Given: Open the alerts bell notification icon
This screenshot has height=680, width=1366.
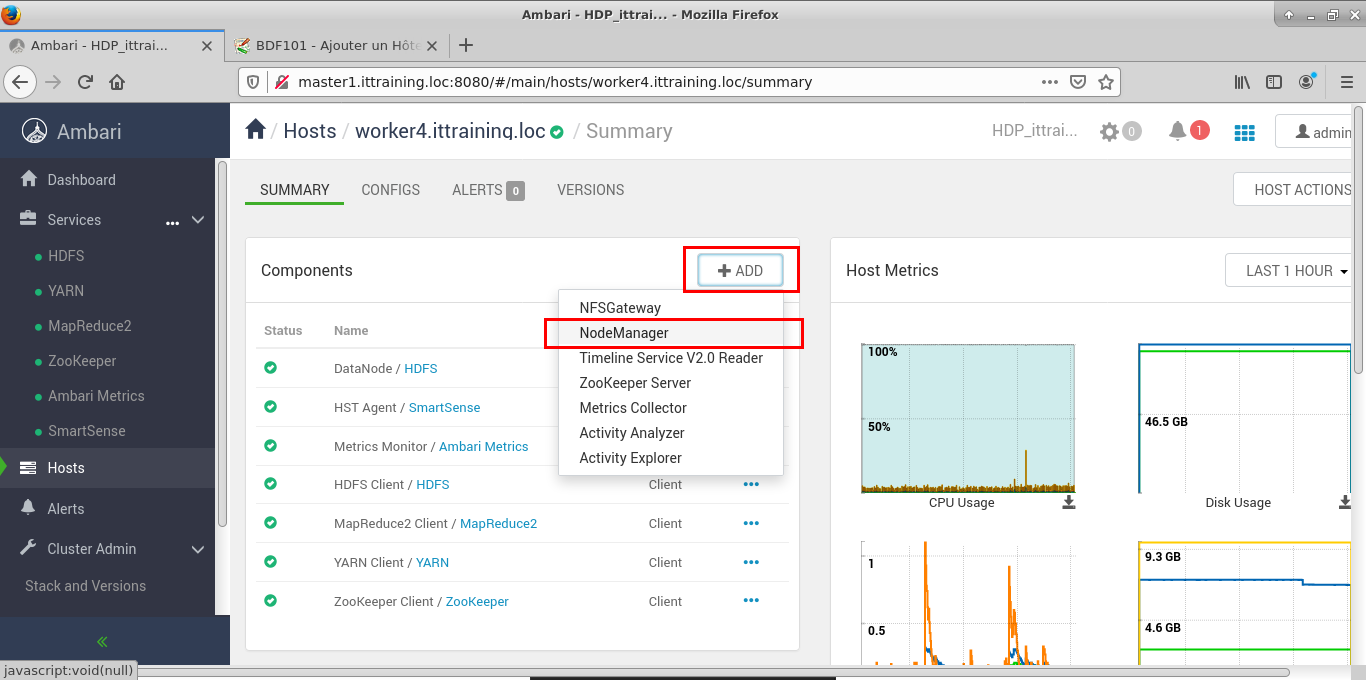Looking at the screenshot, I should coord(1178,131).
